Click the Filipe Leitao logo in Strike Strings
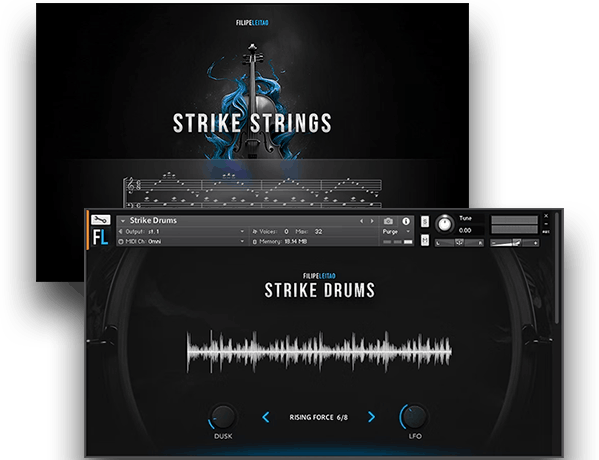This screenshot has width=599, height=460. (252, 23)
